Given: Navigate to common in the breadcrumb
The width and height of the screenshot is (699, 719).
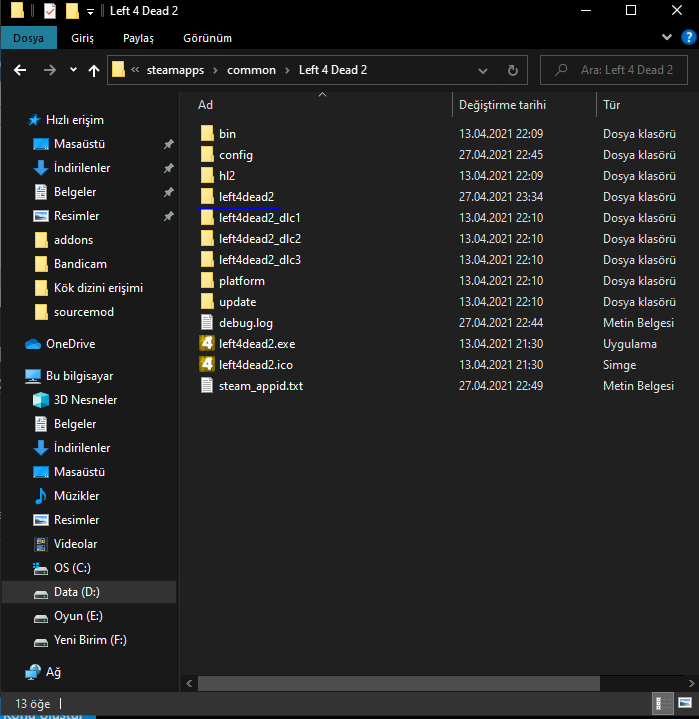Looking at the screenshot, I should coord(251,70).
